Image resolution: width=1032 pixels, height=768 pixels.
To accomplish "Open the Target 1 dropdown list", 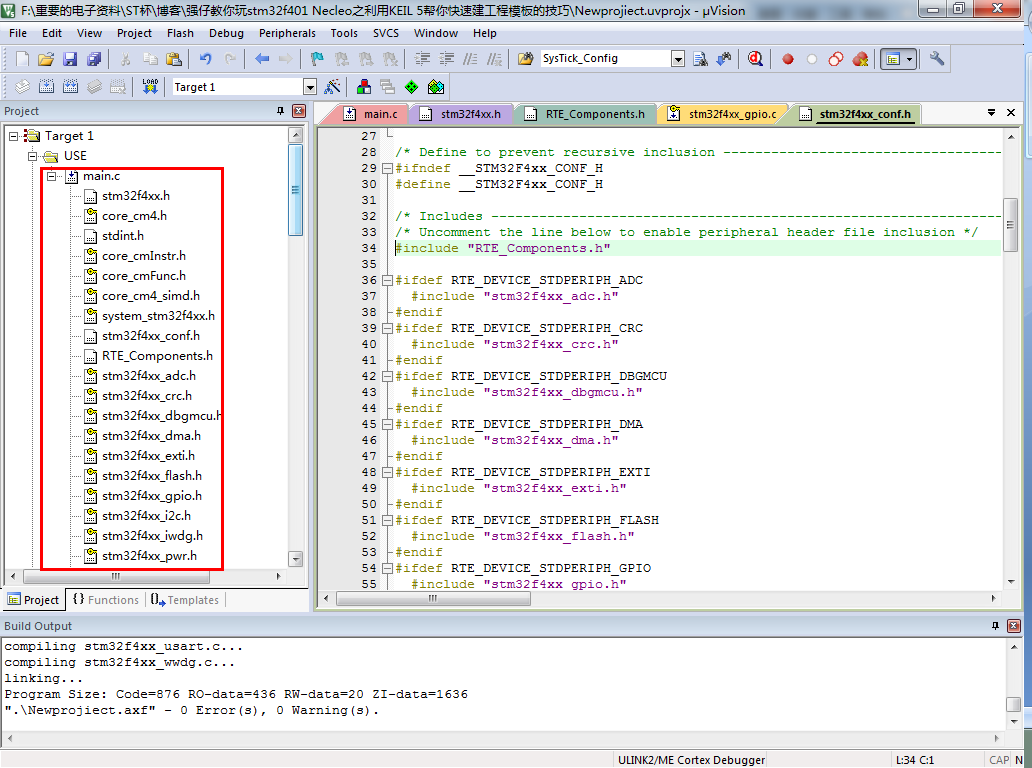I will tap(309, 87).
